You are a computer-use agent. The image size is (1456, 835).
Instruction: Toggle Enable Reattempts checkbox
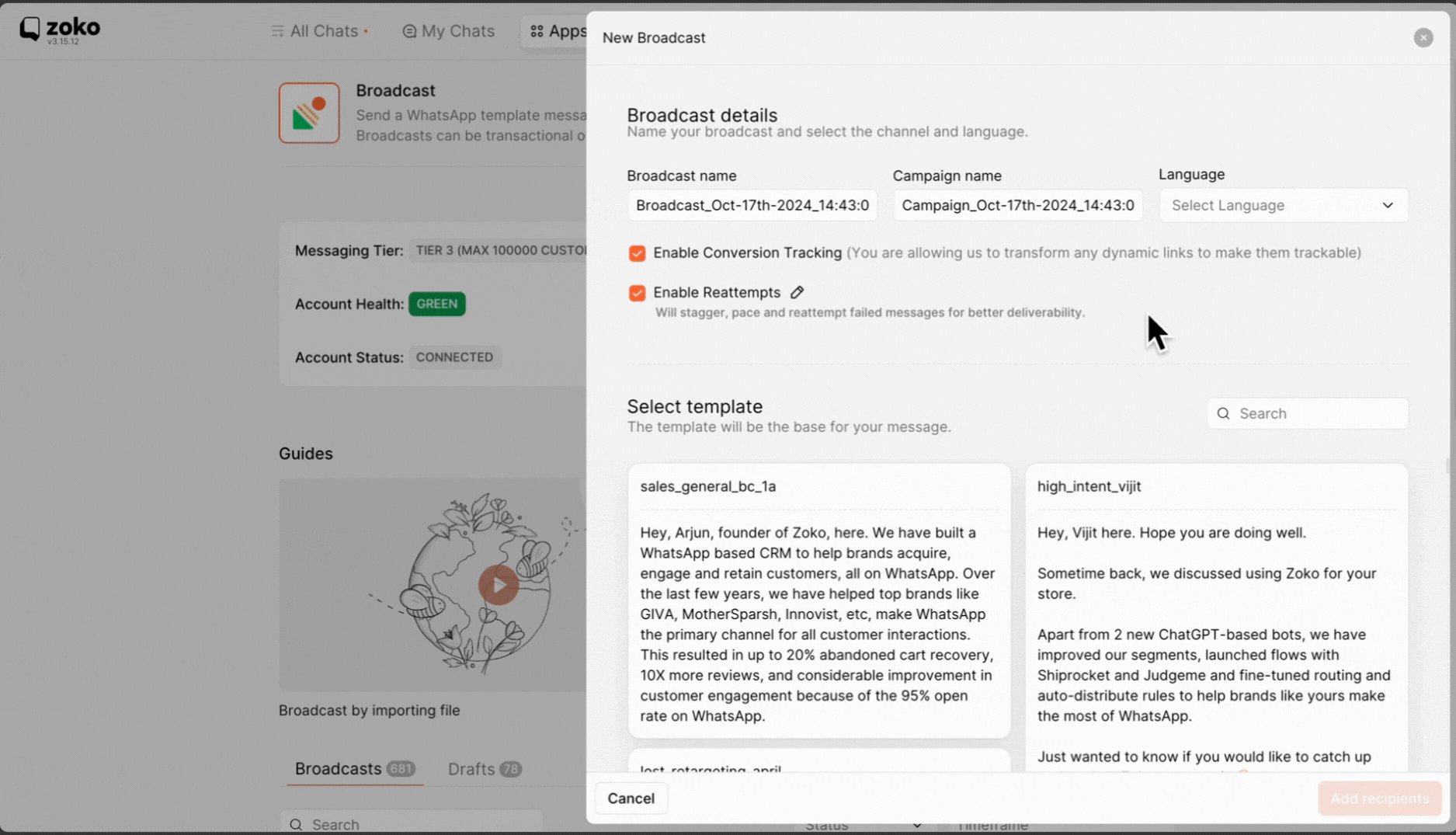pyautogui.click(x=637, y=293)
